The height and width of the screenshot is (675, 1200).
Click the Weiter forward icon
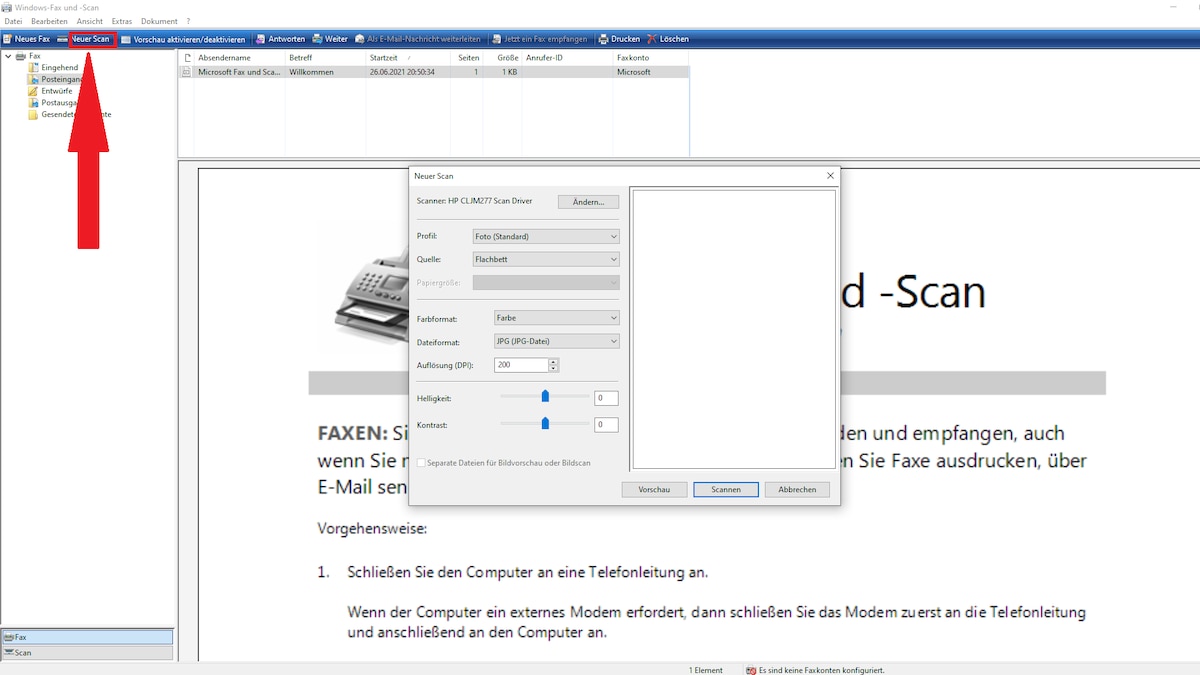329,38
